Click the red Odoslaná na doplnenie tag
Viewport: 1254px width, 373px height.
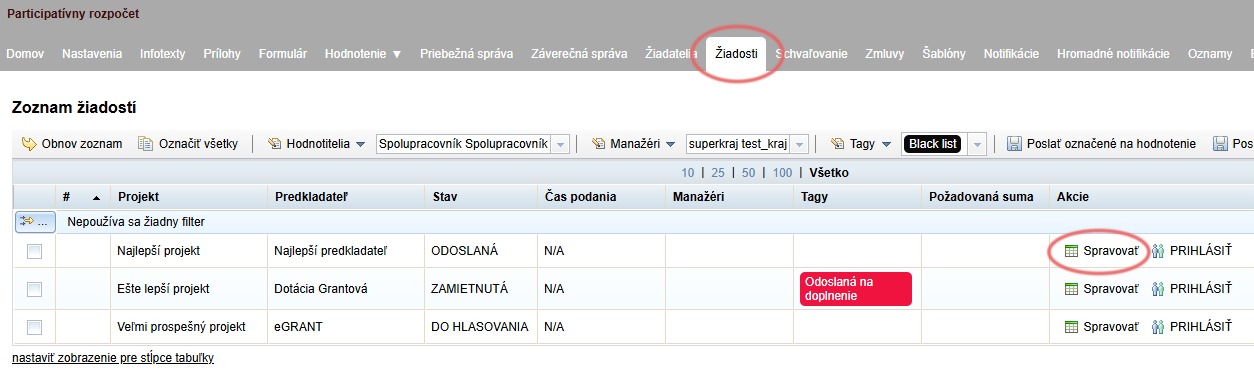[855, 289]
